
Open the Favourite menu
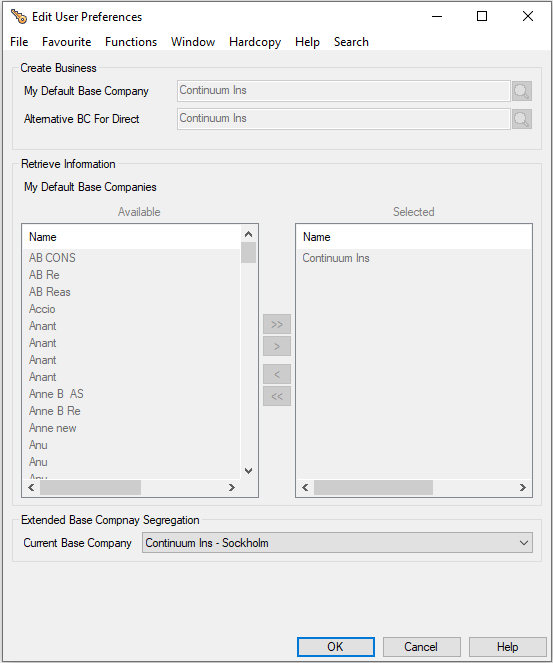coord(66,42)
